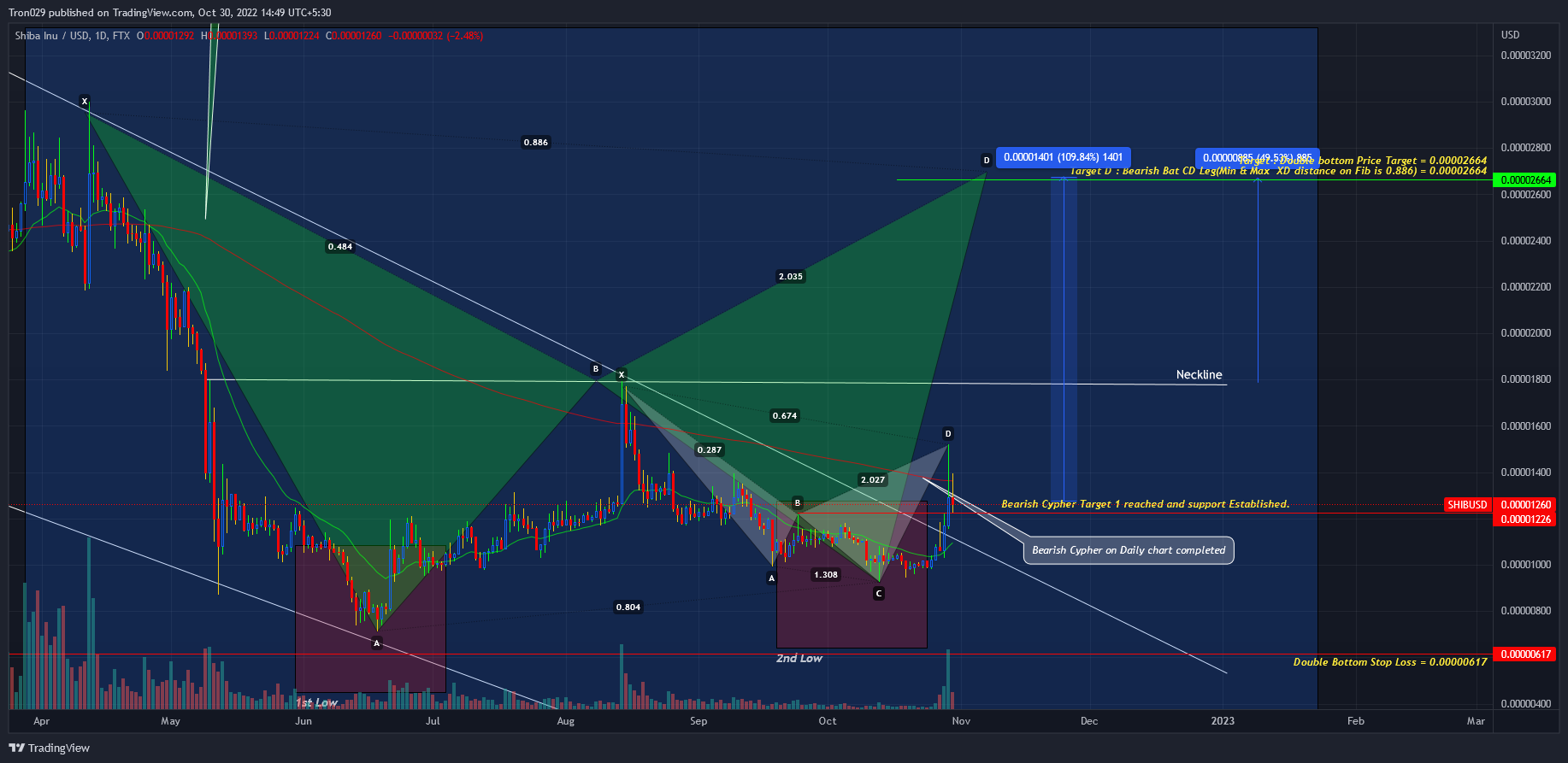The image size is (1568, 763).
Task: Click the 0.287 ratio label
Action: click(710, 450)
